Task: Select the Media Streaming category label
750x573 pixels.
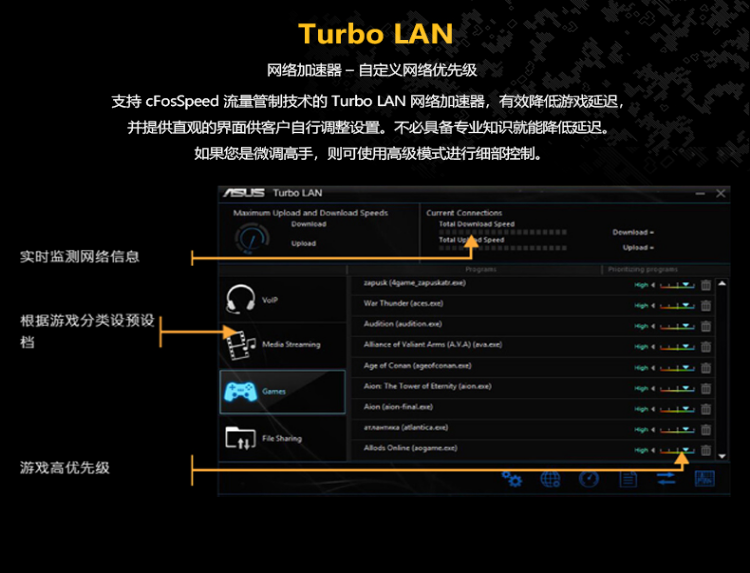Action: click(x=291, y=344)
